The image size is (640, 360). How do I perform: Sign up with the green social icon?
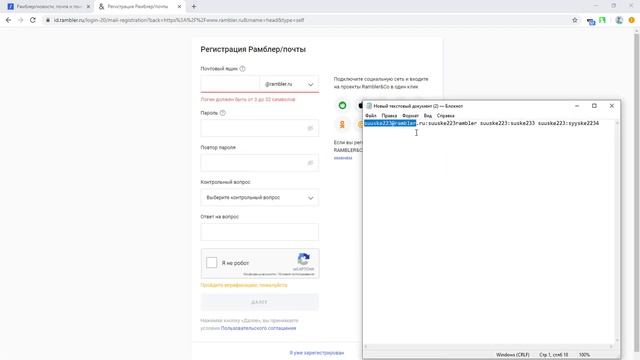(342, 105)
